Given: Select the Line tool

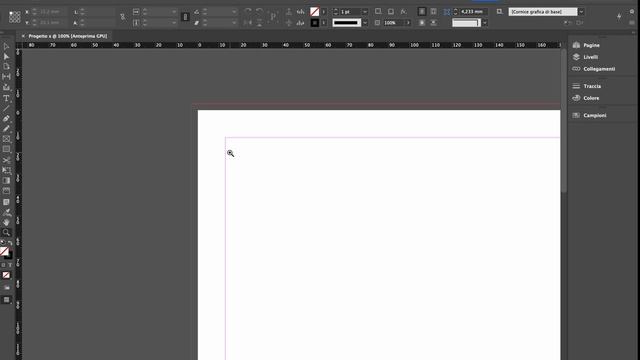Looking at the screenshot, I should pos(6,108).
